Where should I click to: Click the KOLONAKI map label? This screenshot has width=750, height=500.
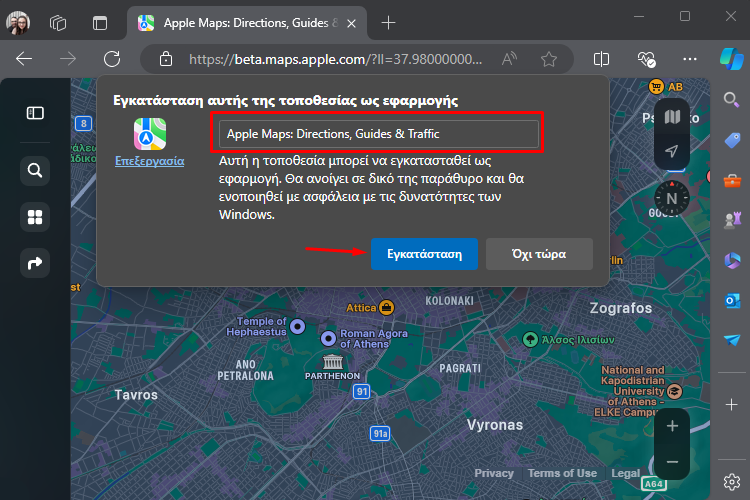pyautogui.click(x=449, y=301)
